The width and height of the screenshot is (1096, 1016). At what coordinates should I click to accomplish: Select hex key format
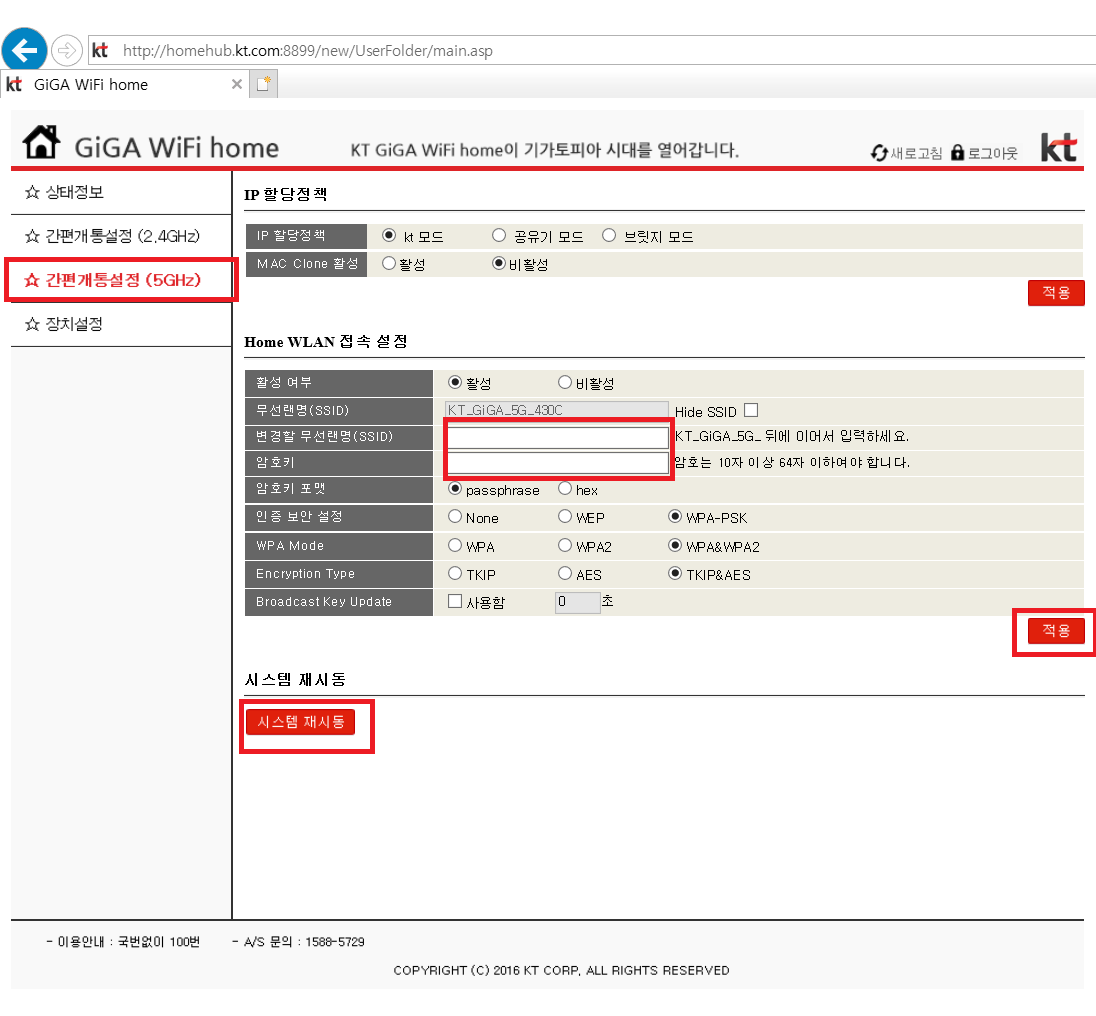click(565, 488)
